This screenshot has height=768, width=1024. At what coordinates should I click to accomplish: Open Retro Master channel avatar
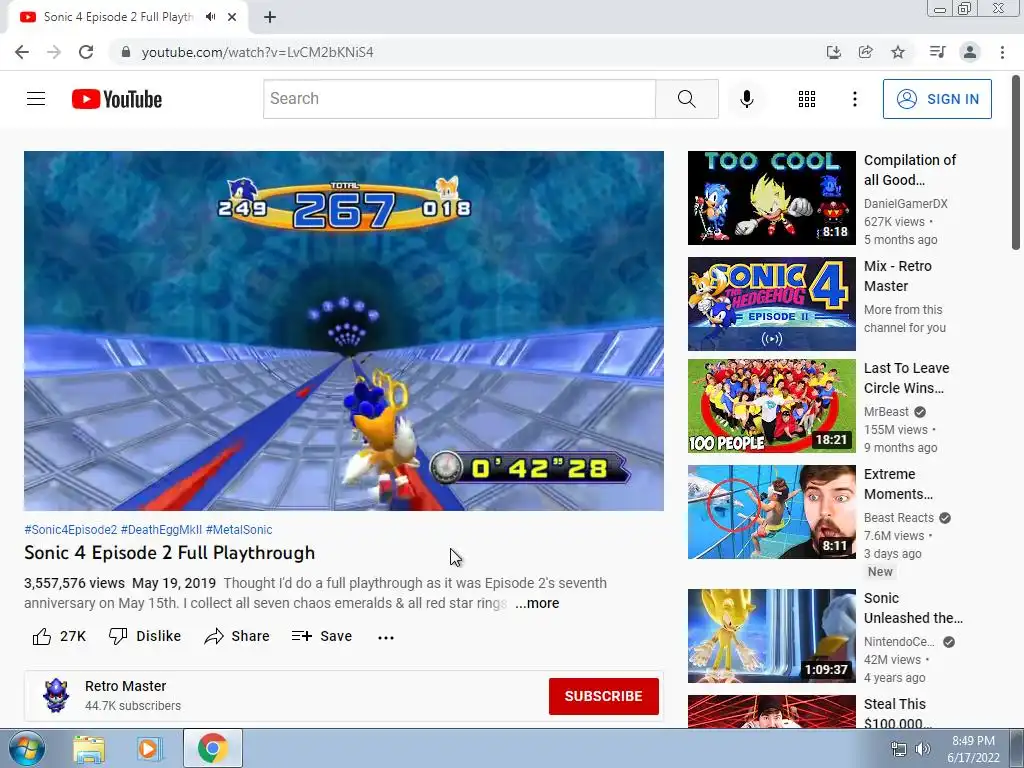click(56, 696)
